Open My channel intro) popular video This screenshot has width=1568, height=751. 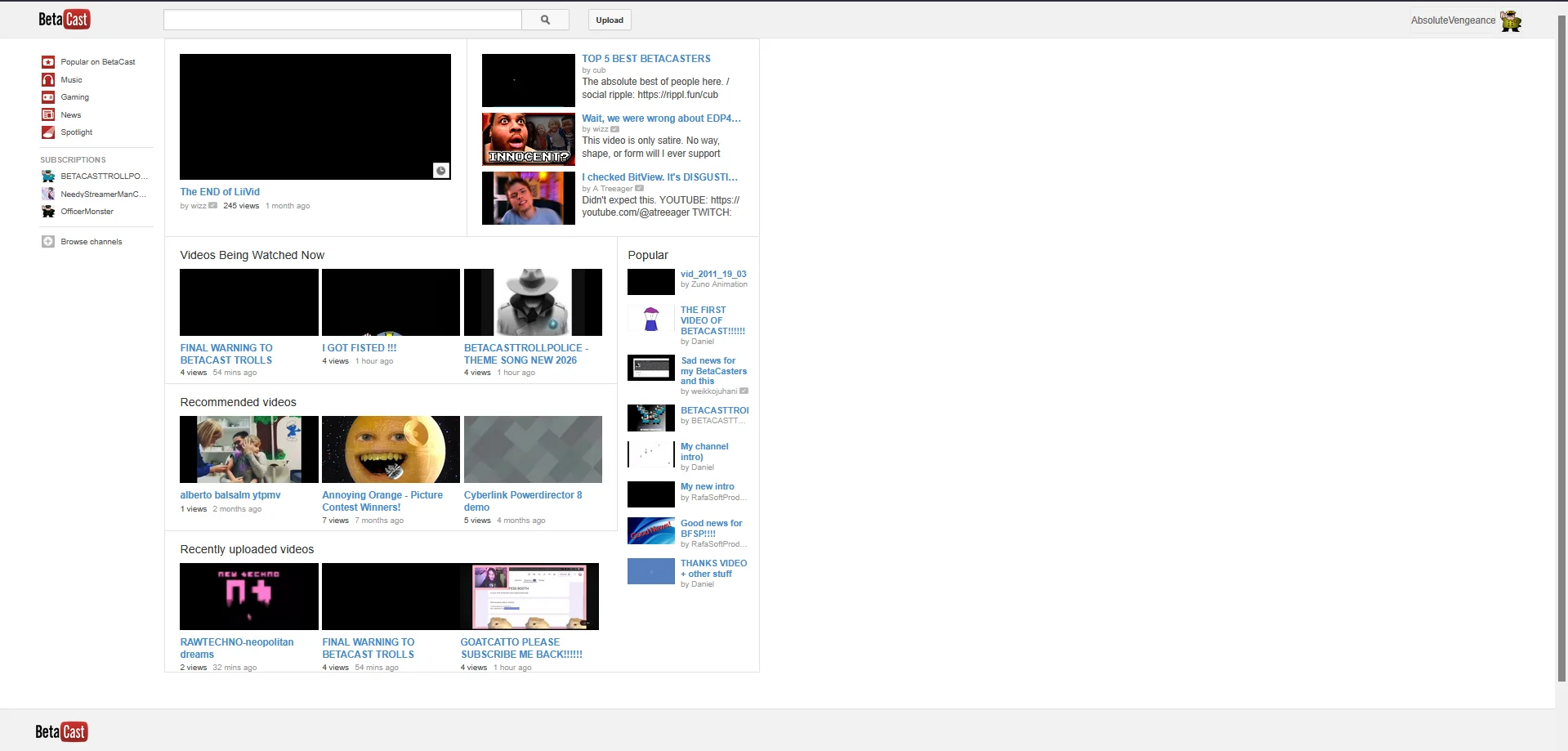coord(704,452)
